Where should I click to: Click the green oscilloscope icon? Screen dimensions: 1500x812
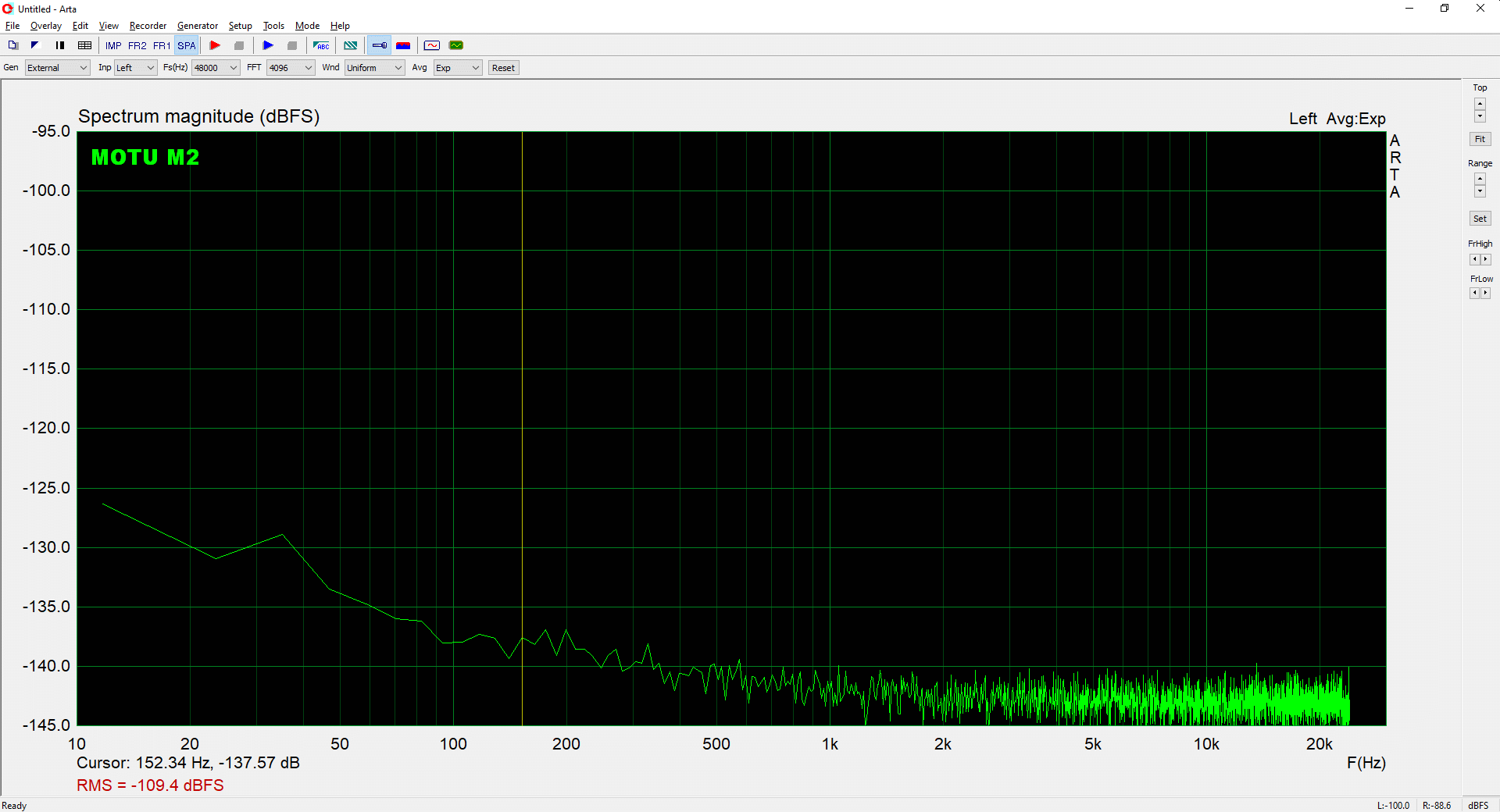(456, 45)
